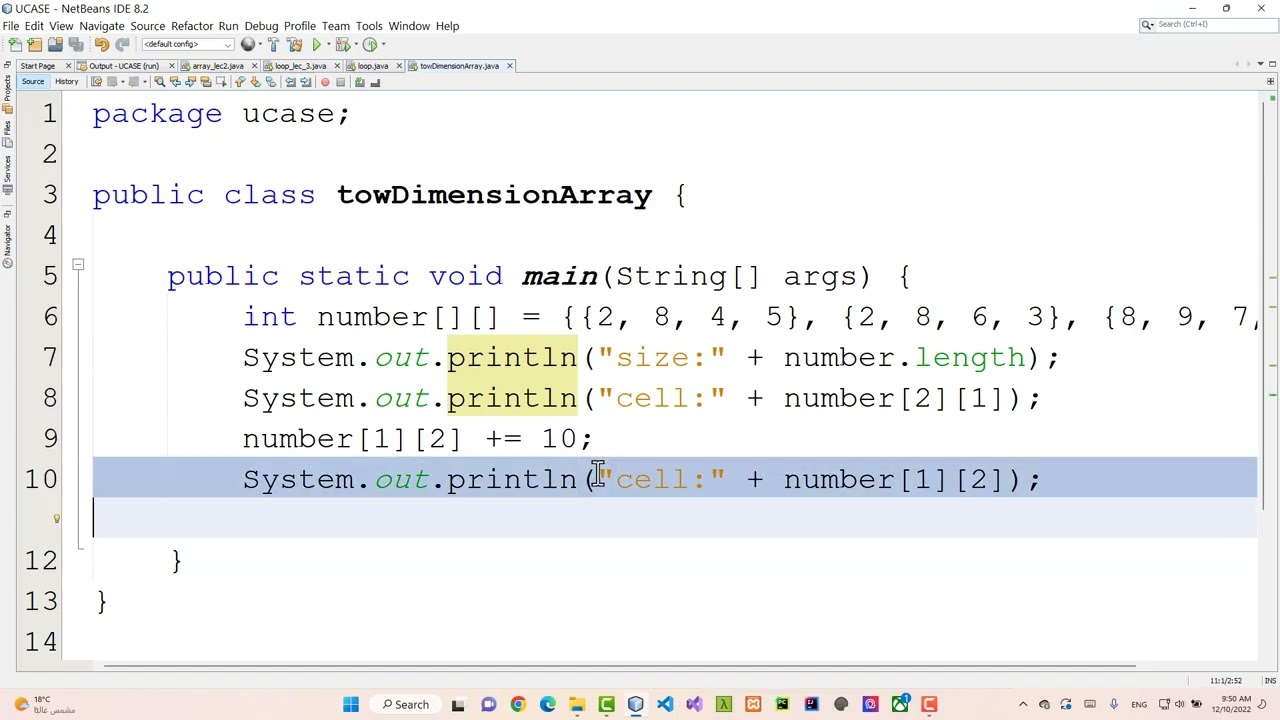Close the towDimensionArray.java tab
Screen dimensions: 1280x720
point(509,66)
